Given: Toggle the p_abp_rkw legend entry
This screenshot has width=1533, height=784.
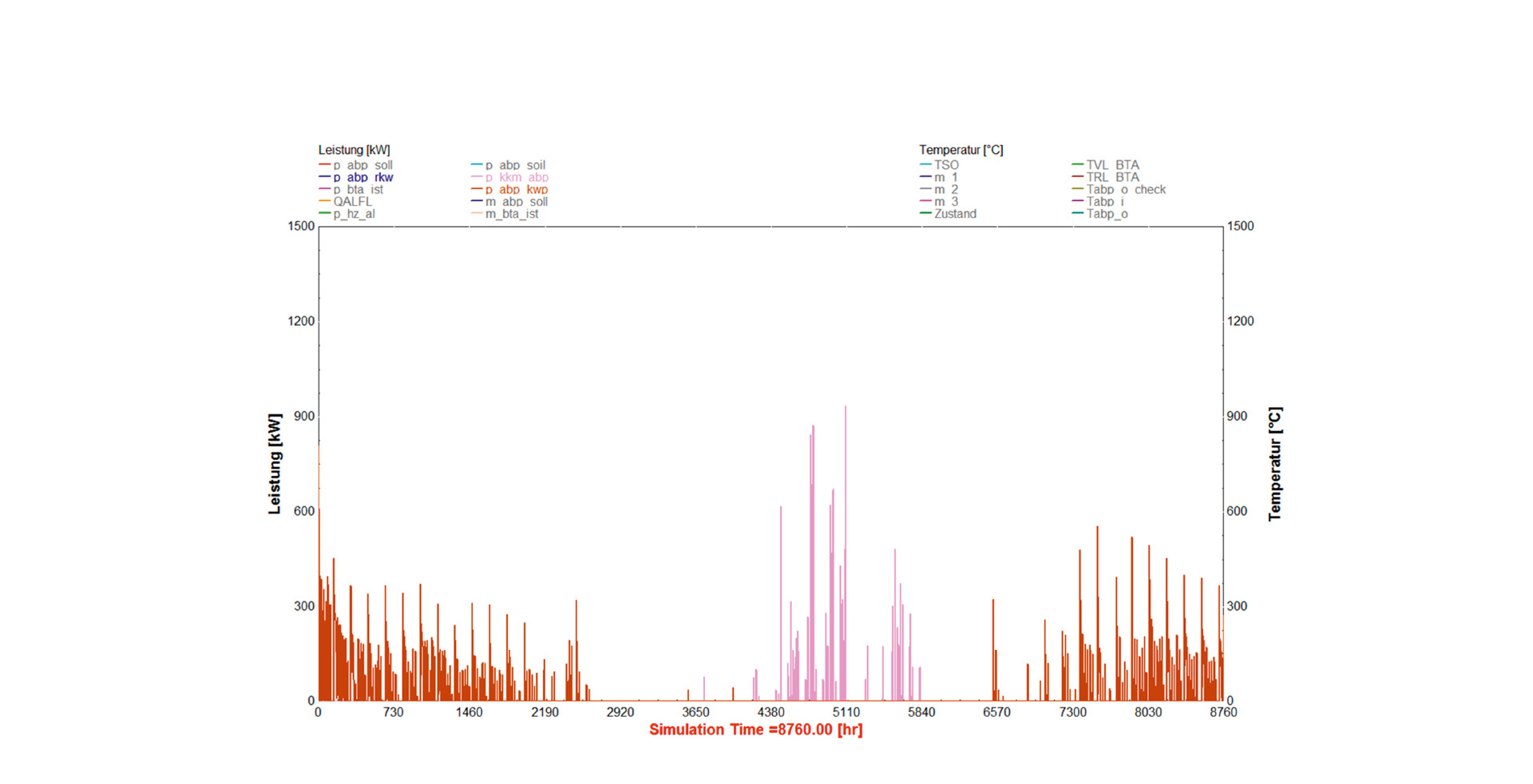Looking at the screenshot, I should tap(363, 177).
